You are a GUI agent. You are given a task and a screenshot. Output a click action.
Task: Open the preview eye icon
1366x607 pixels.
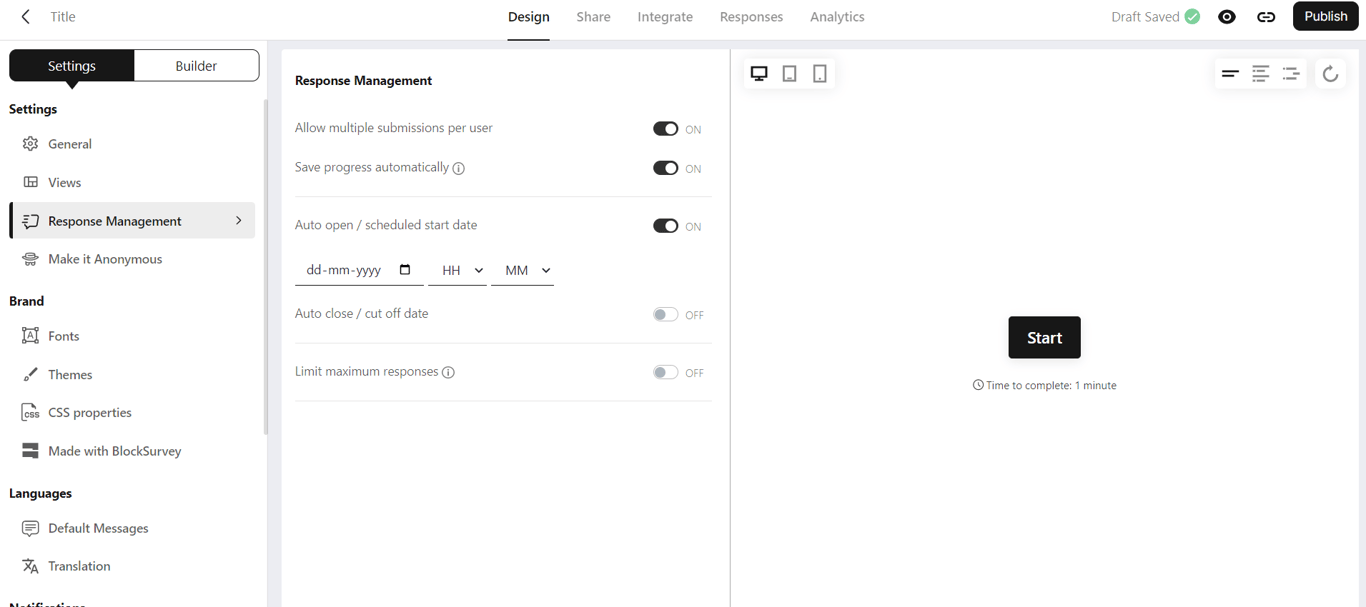(x=1227, y=17)
